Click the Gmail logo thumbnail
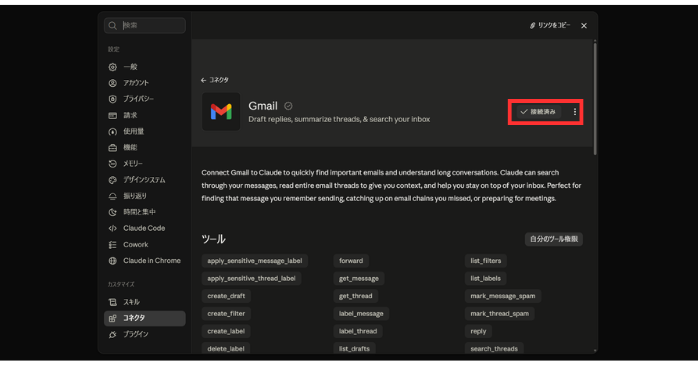Screen dimensions: 698x365 click(221, 112)
